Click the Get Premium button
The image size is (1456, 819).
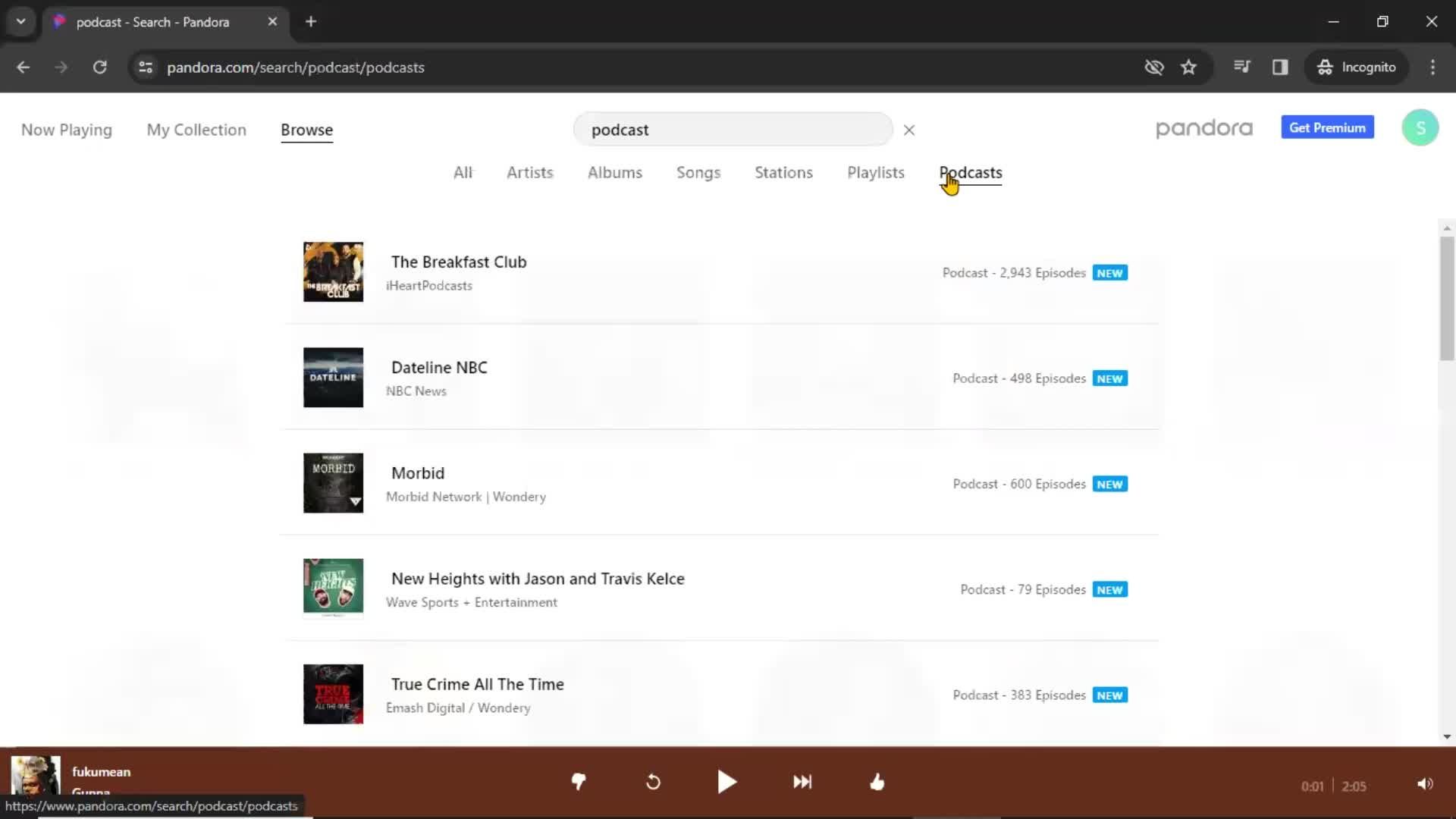(x=1327, y=127)
